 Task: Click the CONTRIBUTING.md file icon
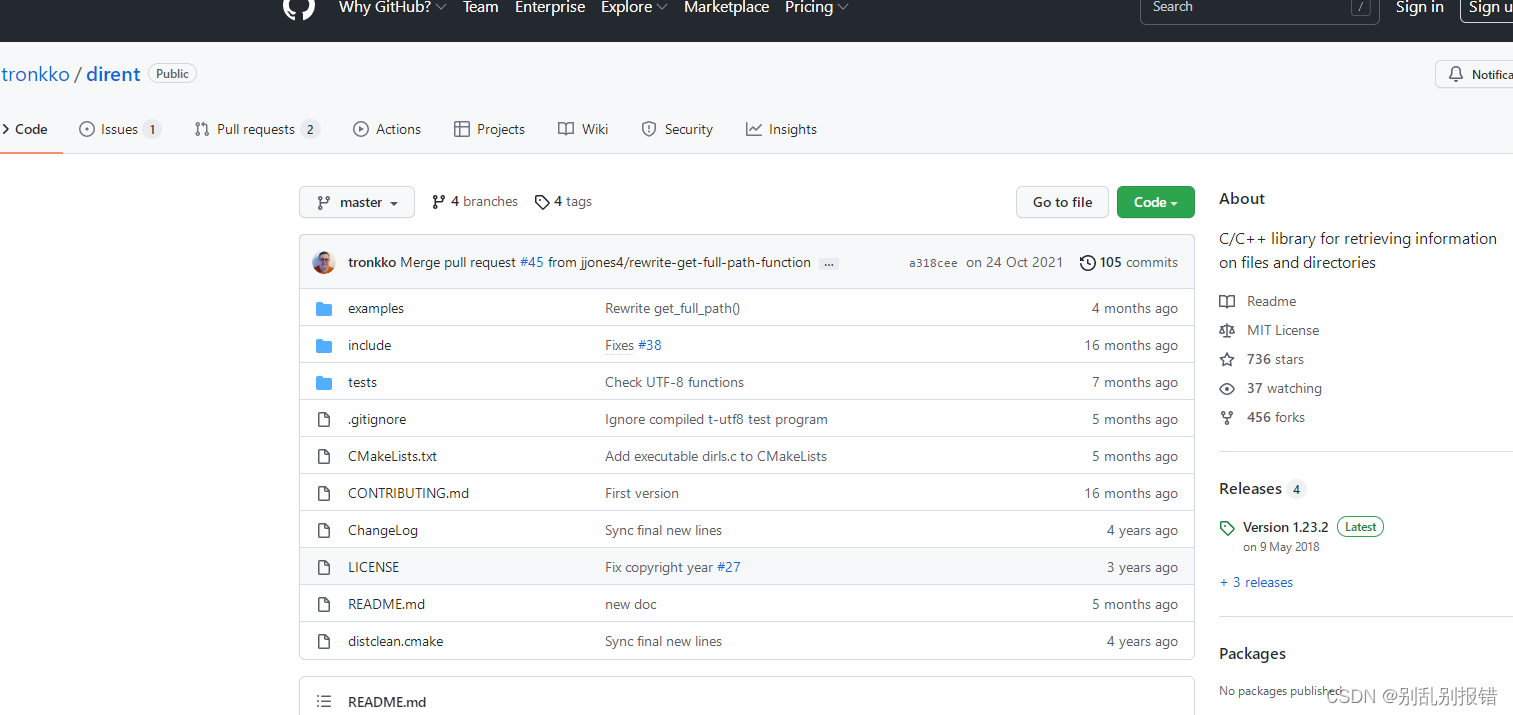point(324,493)
